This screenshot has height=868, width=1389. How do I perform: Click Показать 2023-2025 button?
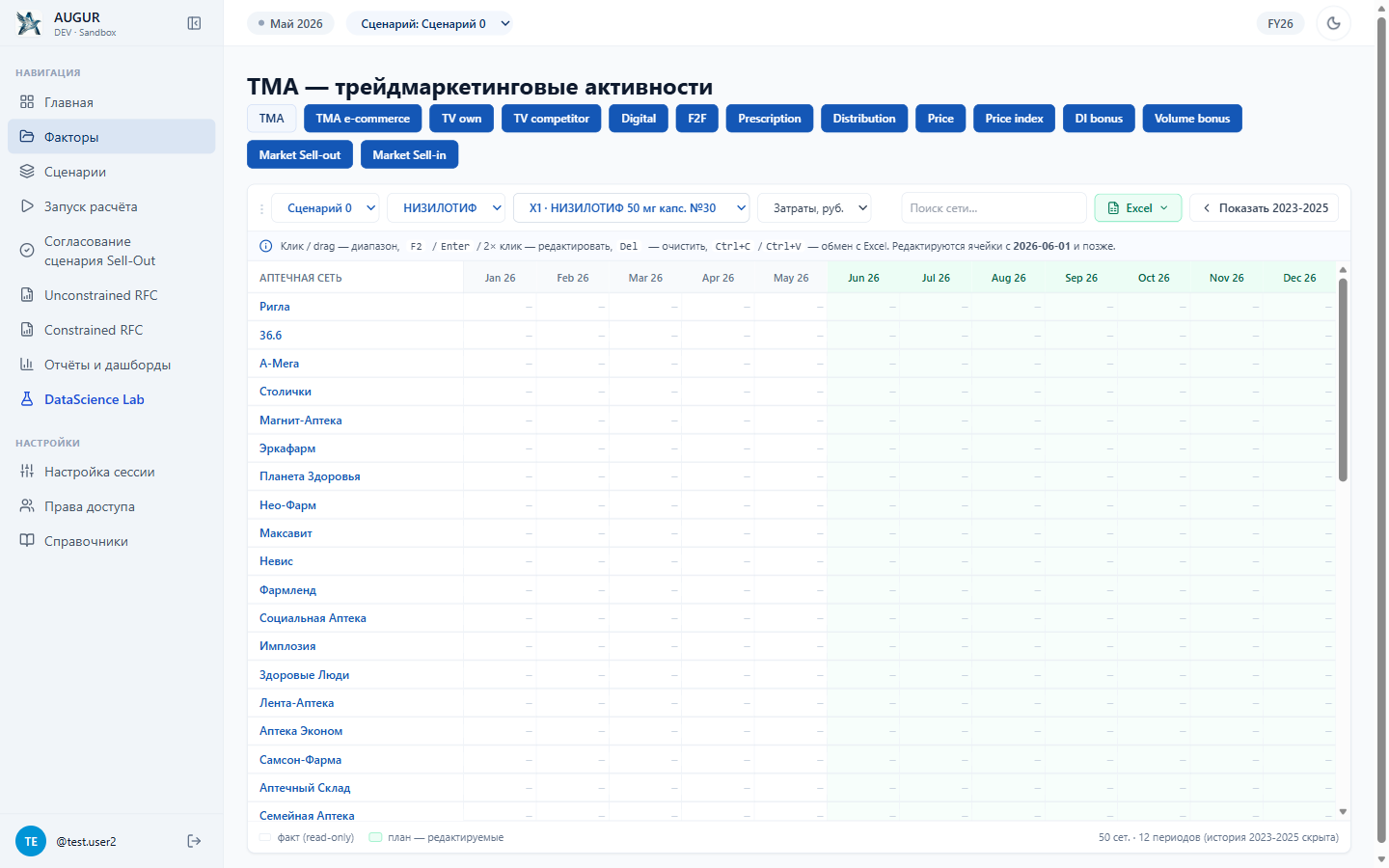(x=1265, y=208)
